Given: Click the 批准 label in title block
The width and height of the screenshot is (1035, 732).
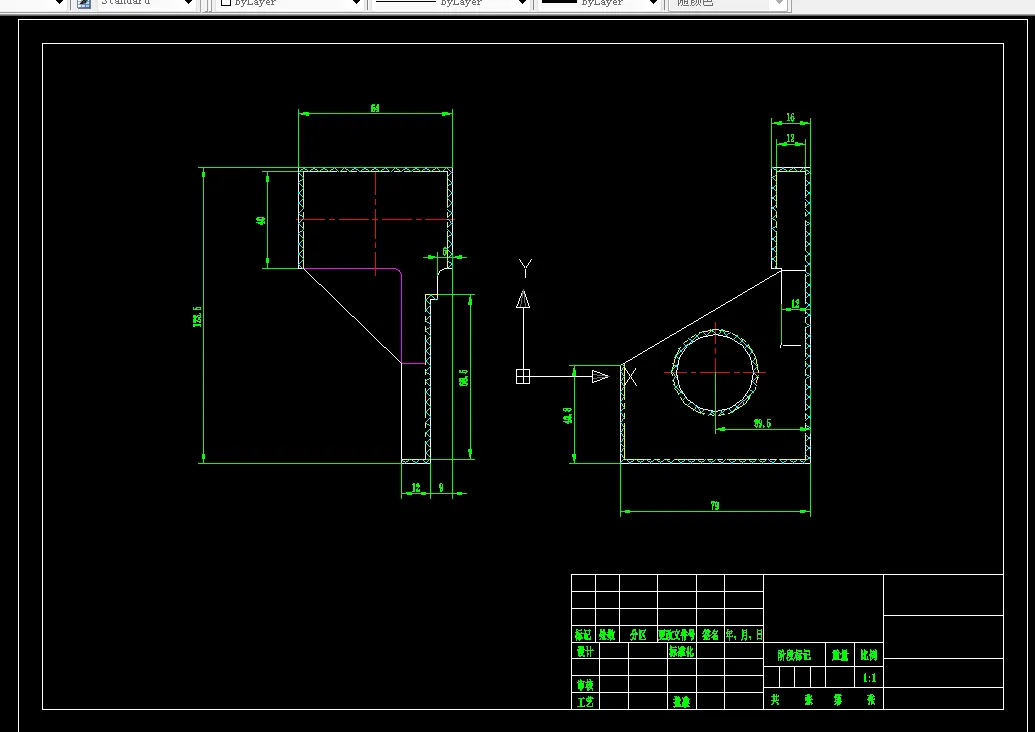Looking at the screenshot, I should [x=681, y=702].
